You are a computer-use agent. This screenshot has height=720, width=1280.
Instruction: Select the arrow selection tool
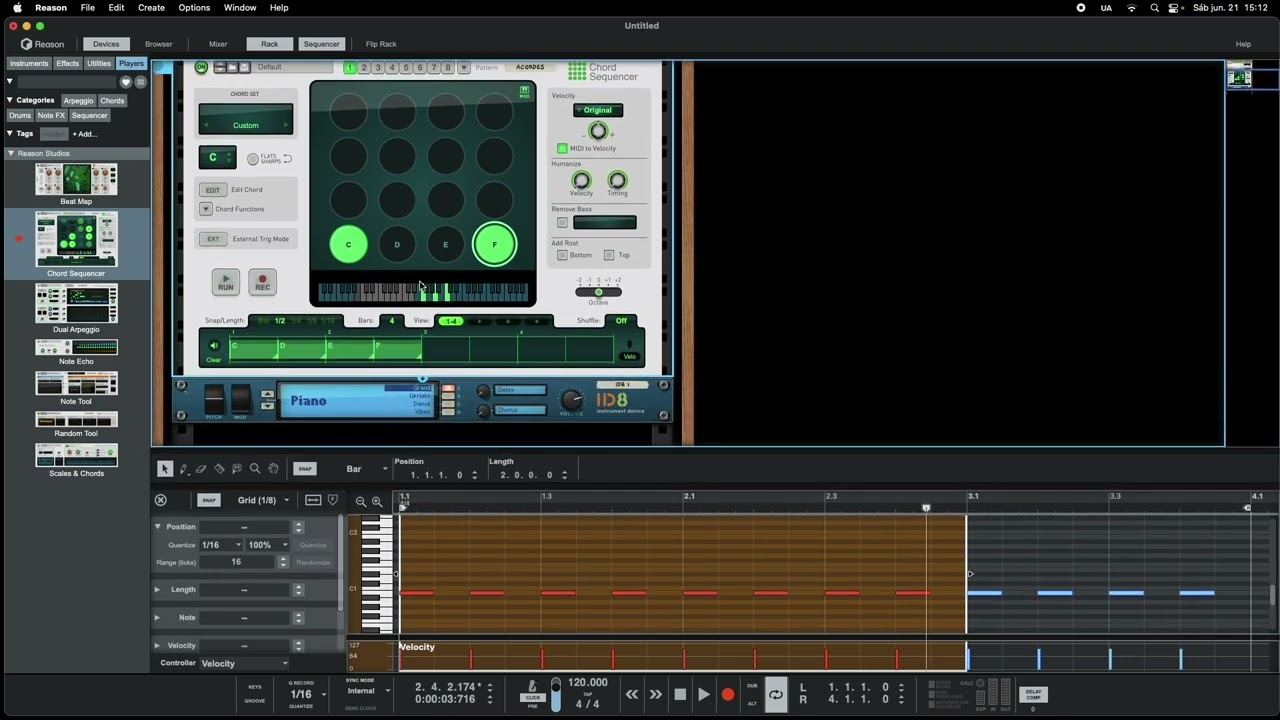coord(165,469)
